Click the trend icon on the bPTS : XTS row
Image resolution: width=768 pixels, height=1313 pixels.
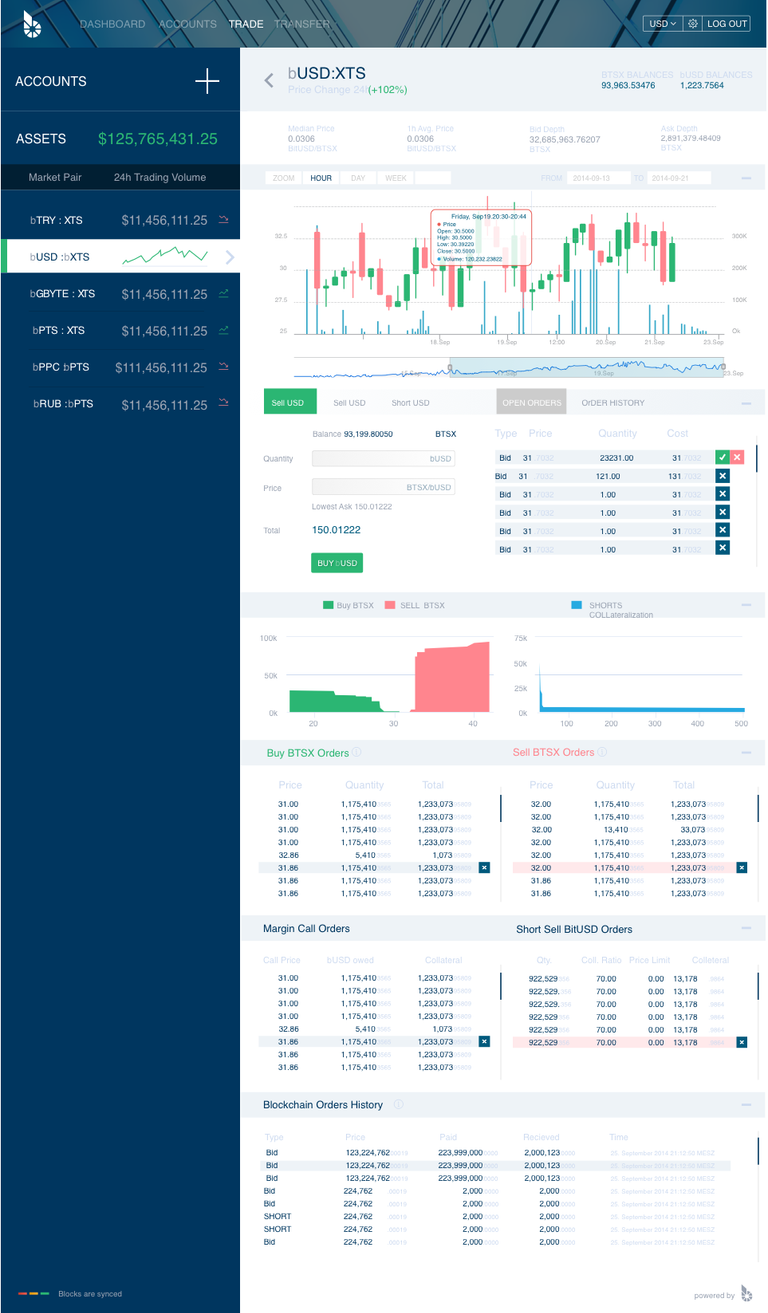click(x=223, y=331)
